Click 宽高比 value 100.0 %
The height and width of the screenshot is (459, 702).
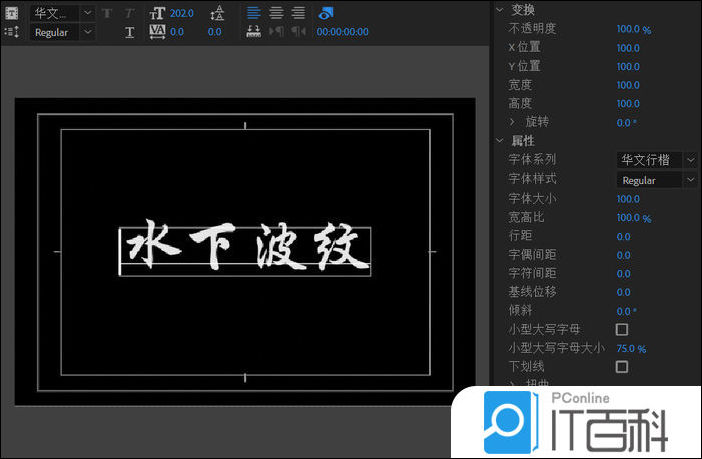pyautogui.click(x=634, y=218)
